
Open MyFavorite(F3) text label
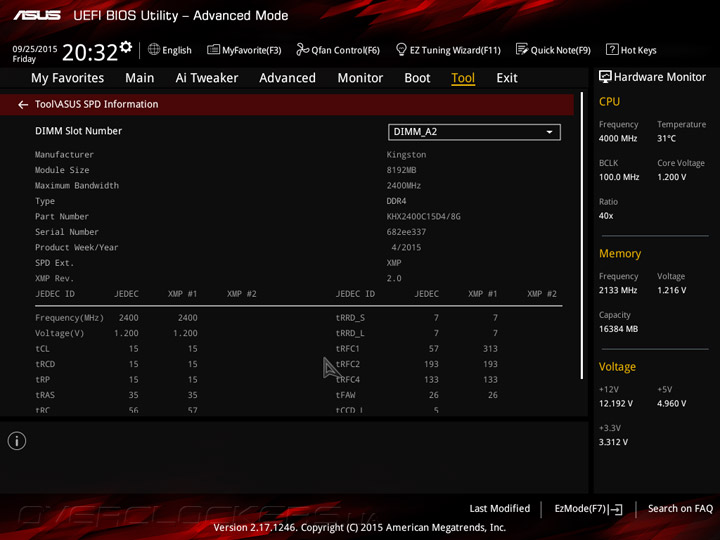(252, 50)
